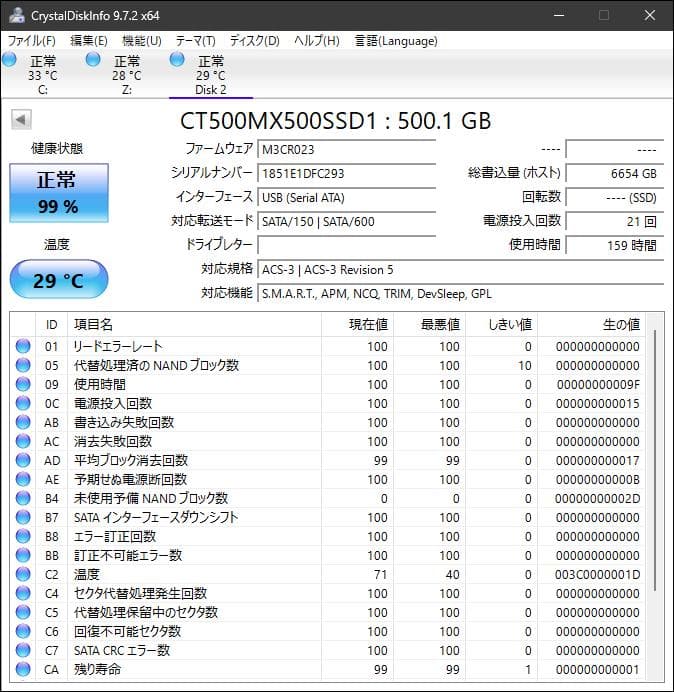Click the しきい値 column header
The height and width of the screenshot is (692, 674).
coord(501,325)
